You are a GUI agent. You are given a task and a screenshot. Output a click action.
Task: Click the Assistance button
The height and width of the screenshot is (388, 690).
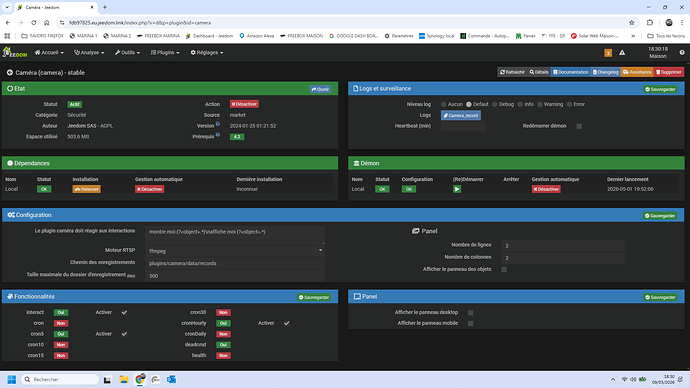pyautogui.click(x=637, y=72)
